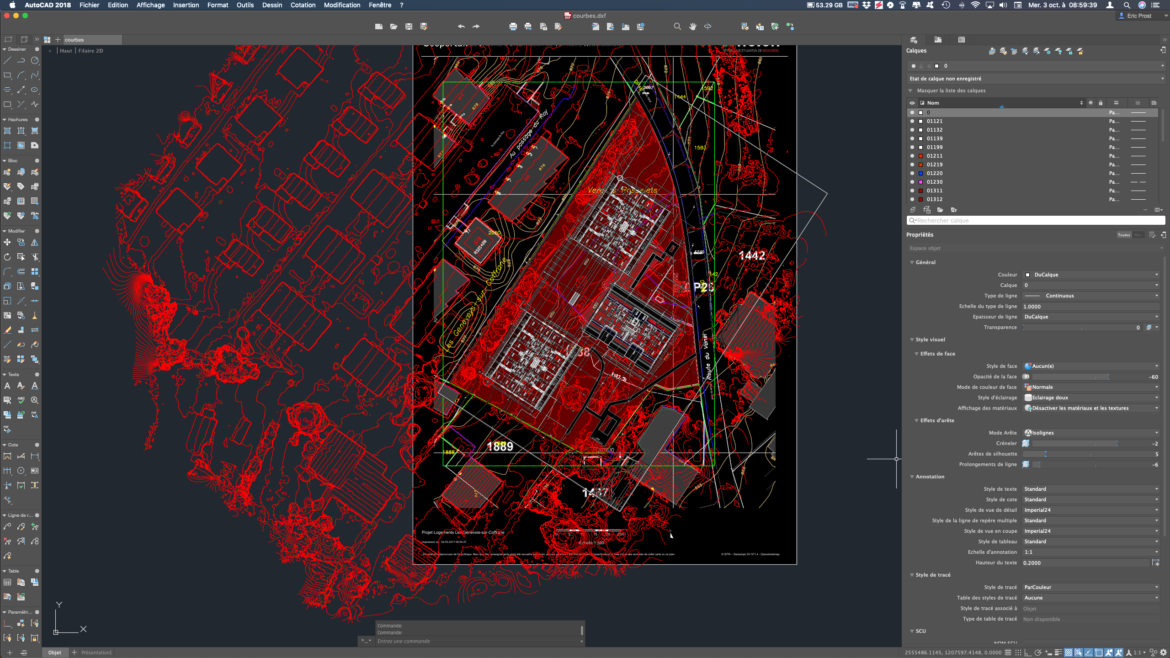Toggle visibility of layer 01211

(912, 156)
